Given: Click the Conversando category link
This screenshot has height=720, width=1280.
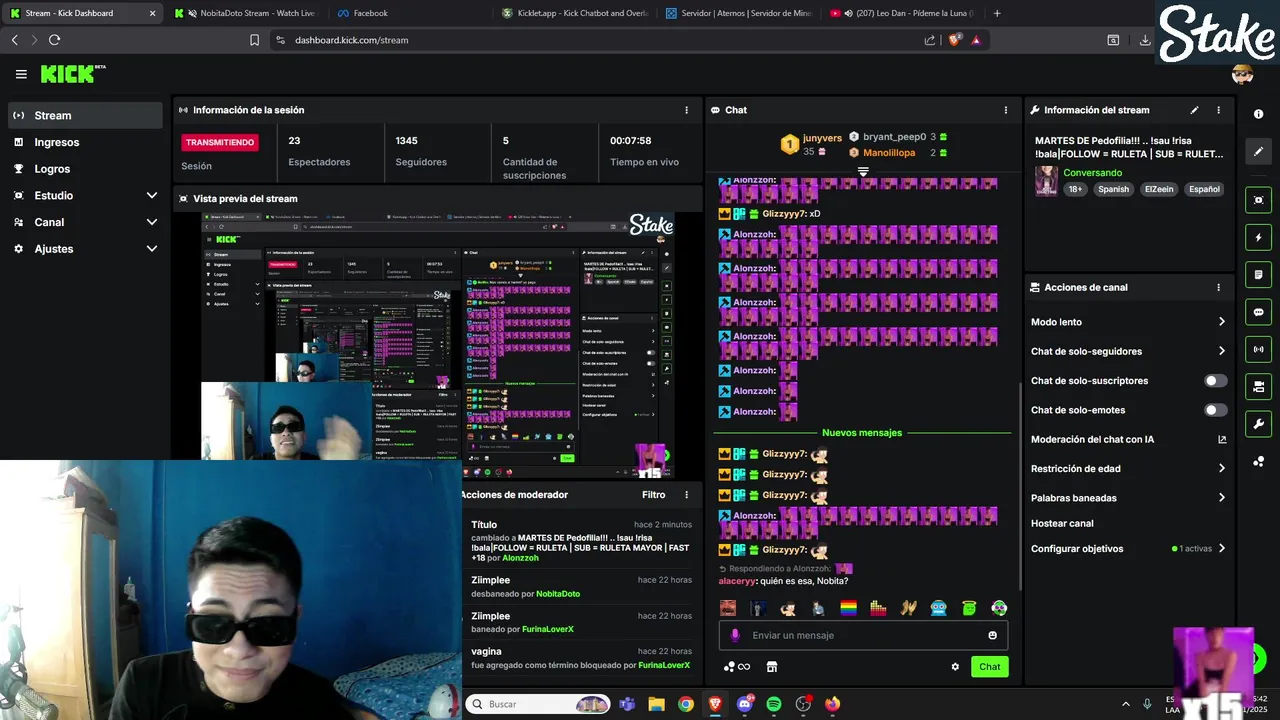Looking at the screenshot, I should 1092,173.
